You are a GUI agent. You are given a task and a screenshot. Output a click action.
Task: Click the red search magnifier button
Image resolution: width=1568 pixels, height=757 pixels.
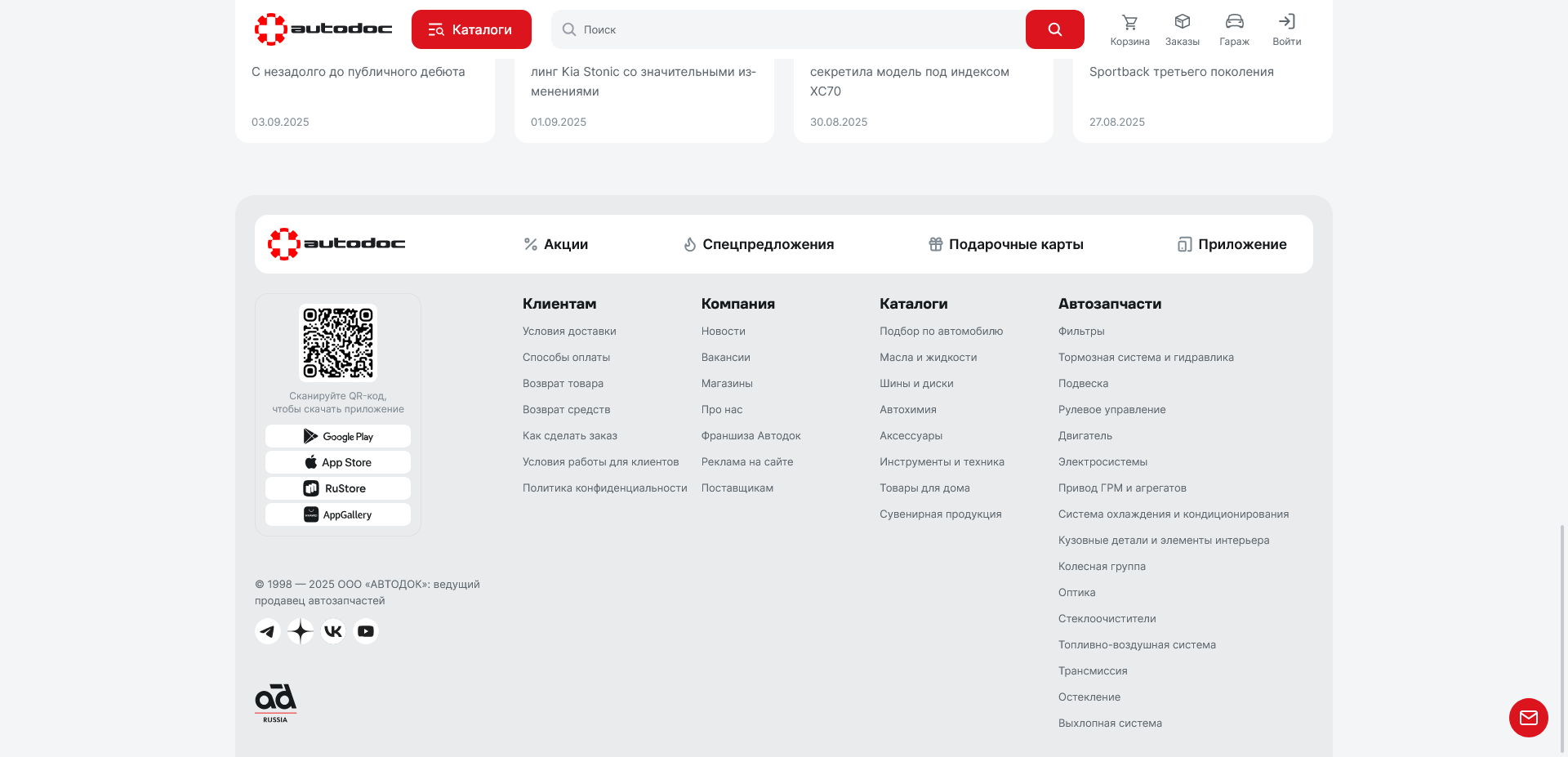1054,29
